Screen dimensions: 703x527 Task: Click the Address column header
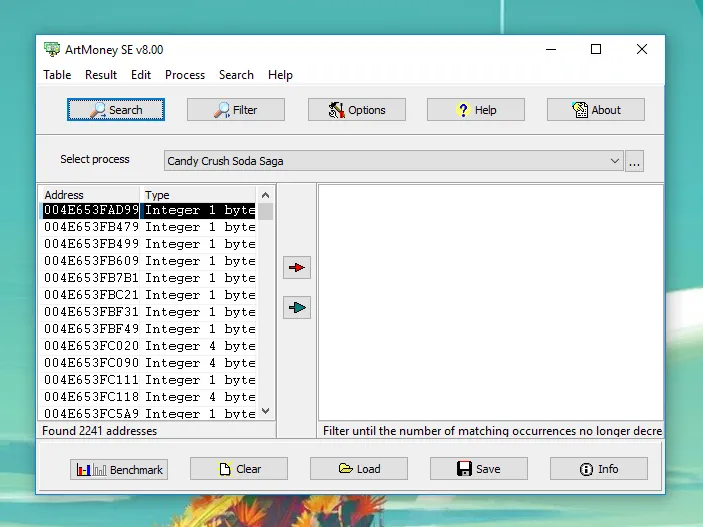(91, 195)
